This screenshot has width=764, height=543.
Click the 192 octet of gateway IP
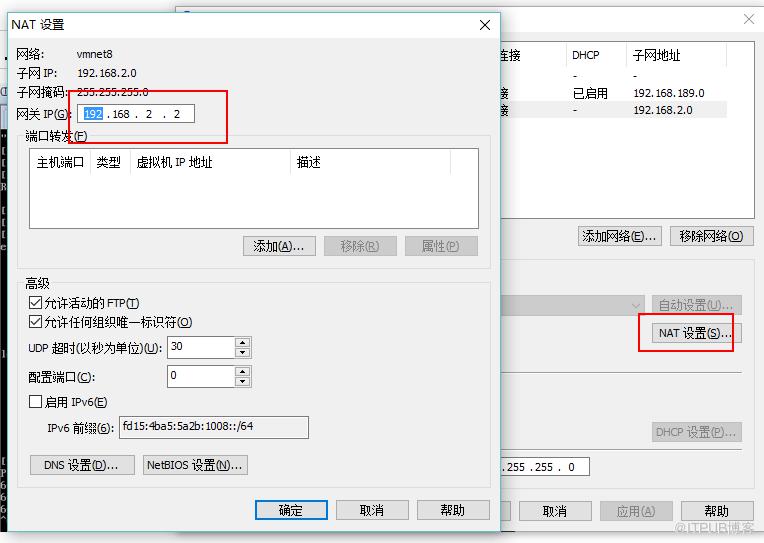tap(93, 114)
